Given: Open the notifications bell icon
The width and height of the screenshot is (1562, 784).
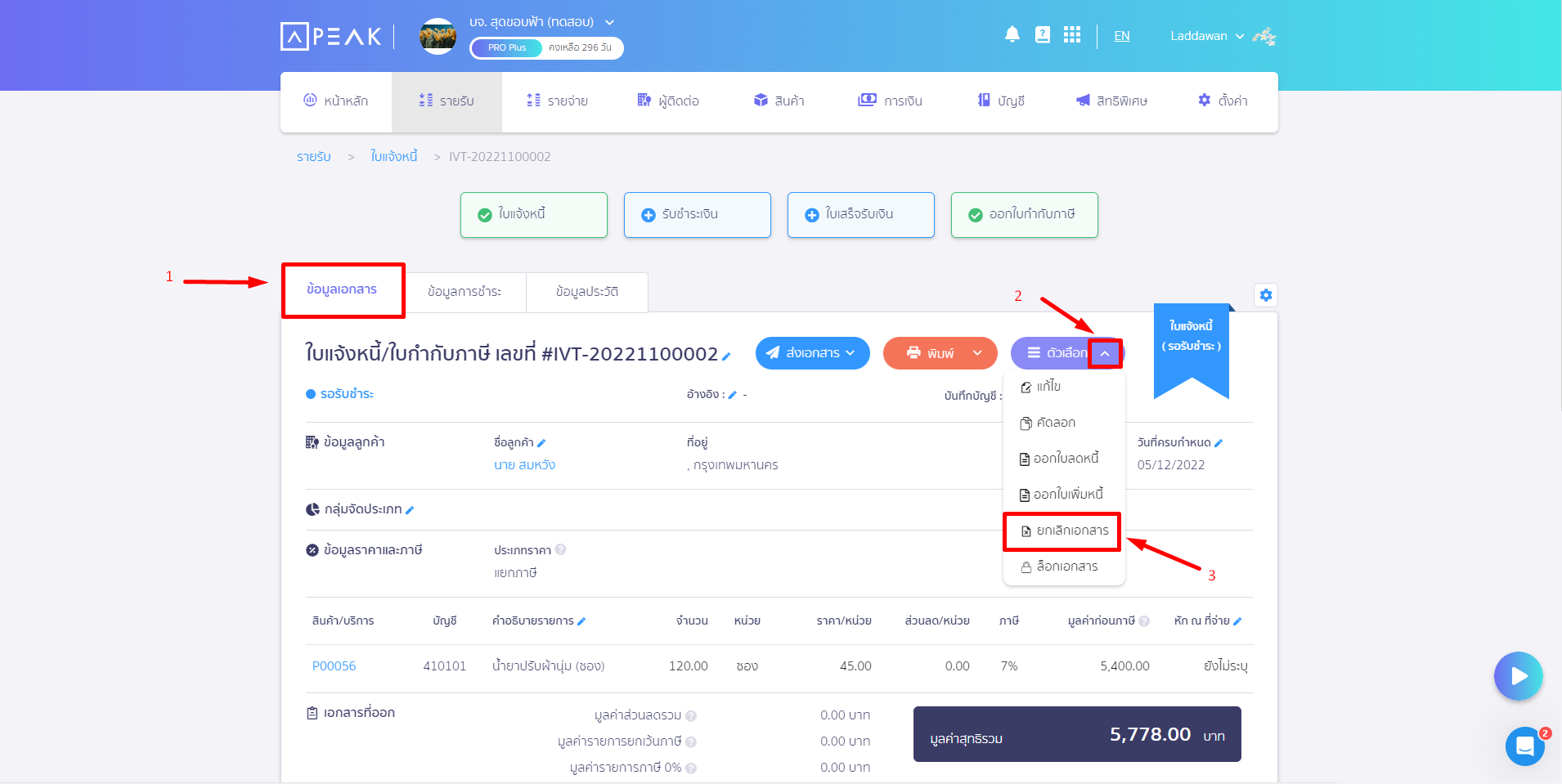Looking at the screenshot, I should coord(1012,34).
